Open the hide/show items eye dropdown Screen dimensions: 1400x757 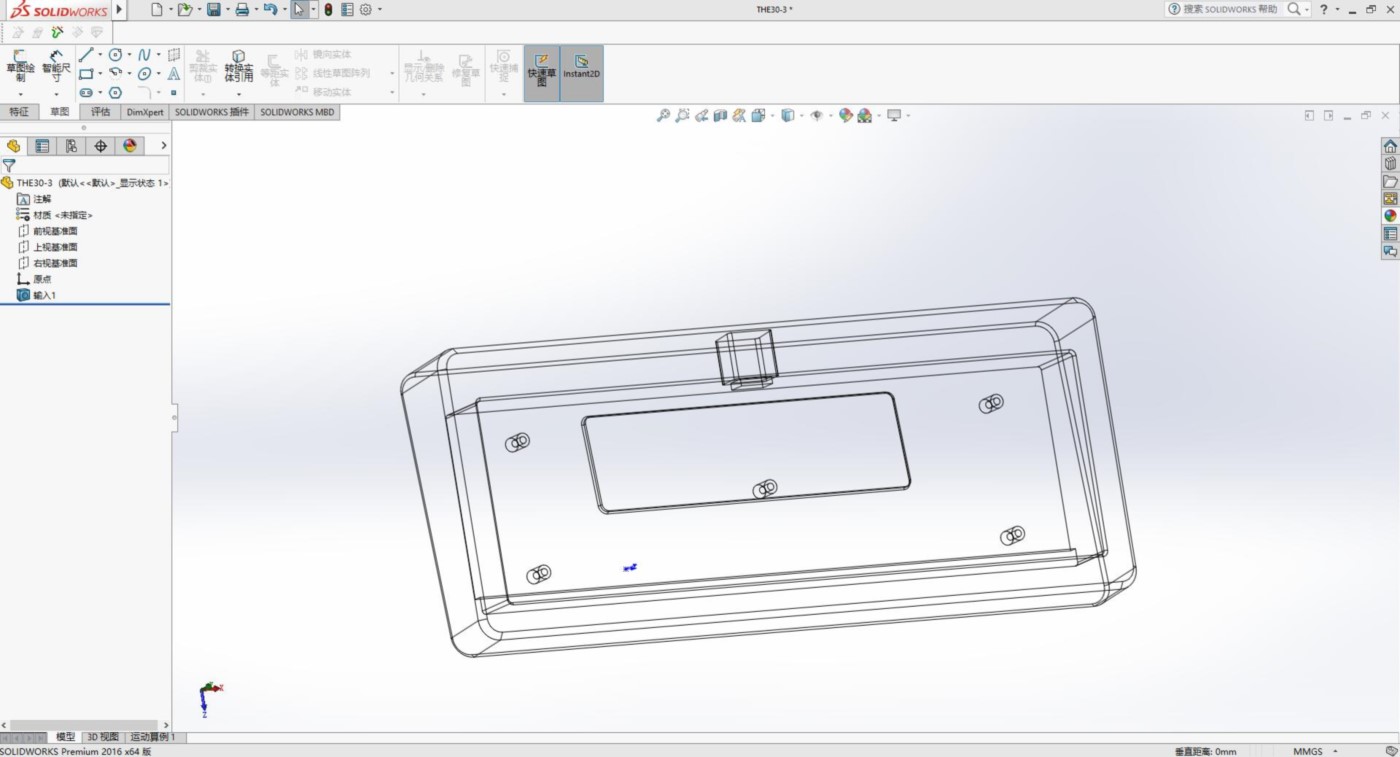[x=830, y=116]
